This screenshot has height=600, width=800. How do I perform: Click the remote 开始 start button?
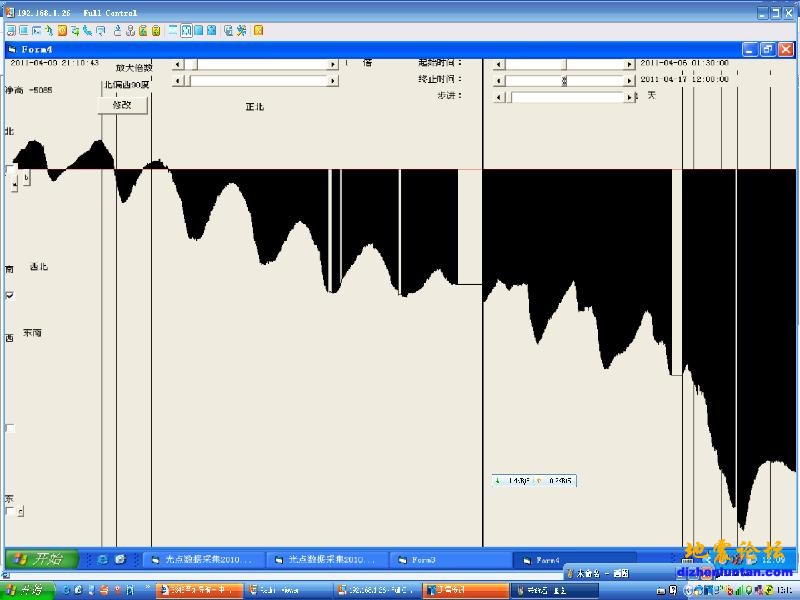pyautogui.click(x=41, y=559)
